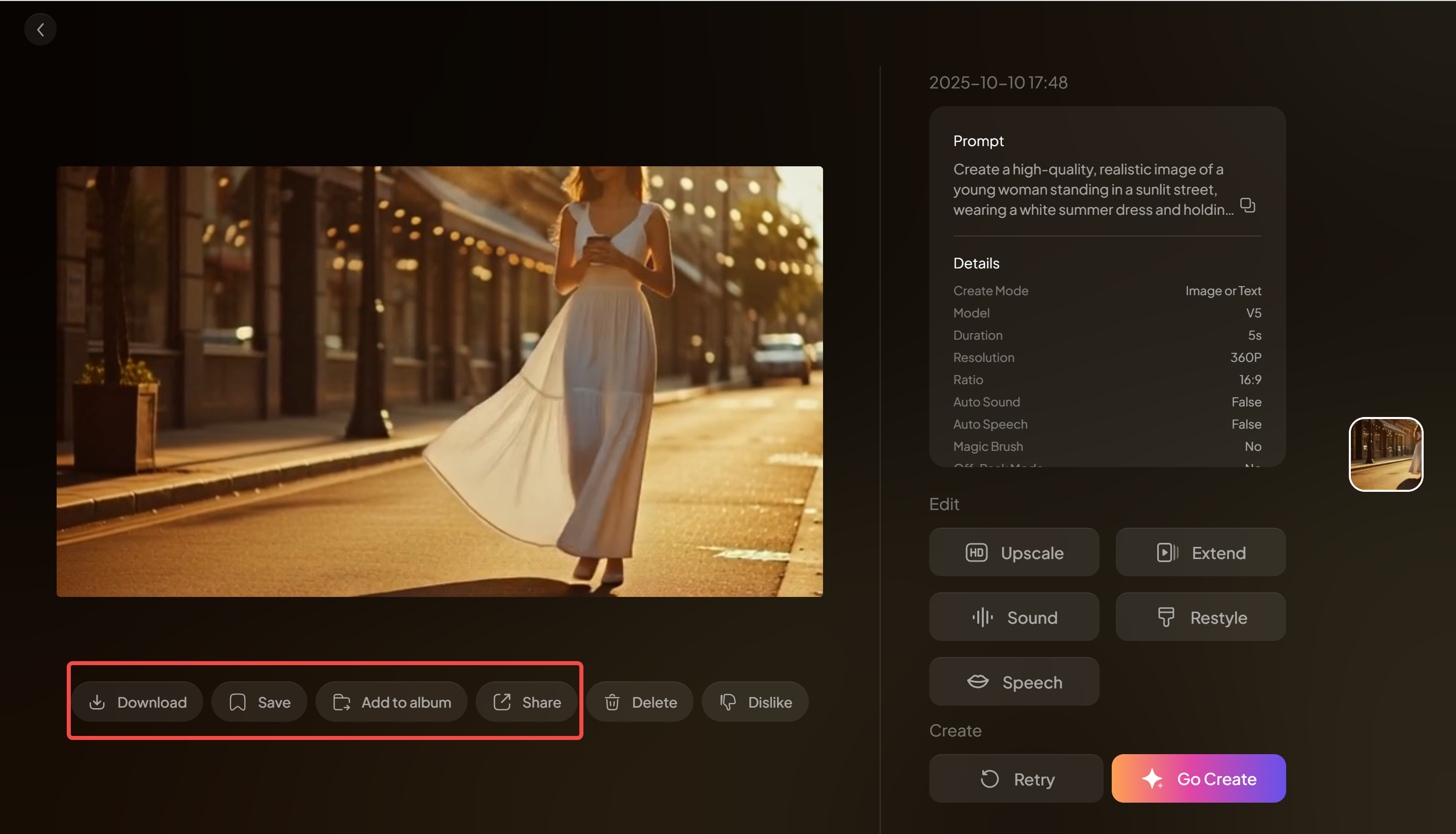
Task: Click the sparkle icon inside Go Create
Action: (1153, 778)
